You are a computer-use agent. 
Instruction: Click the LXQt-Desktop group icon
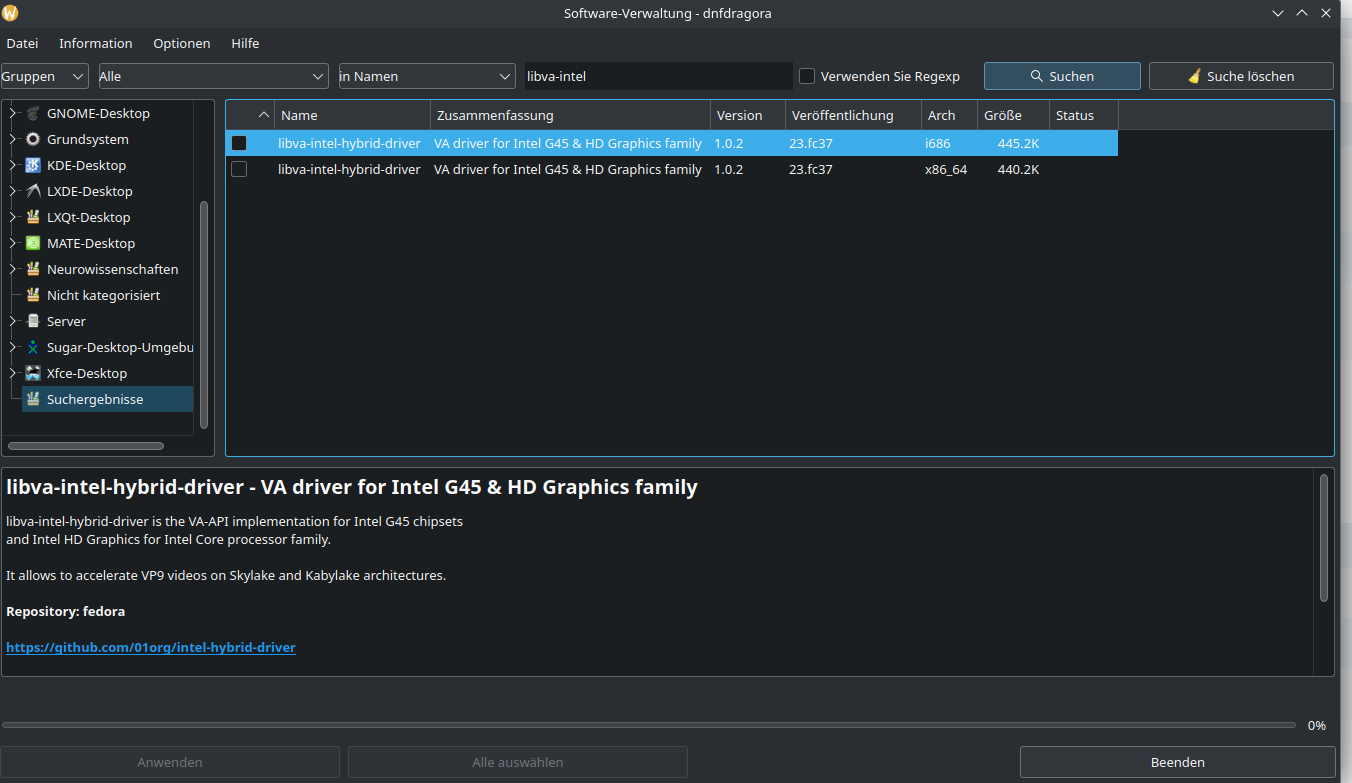[x=33, y=217]
